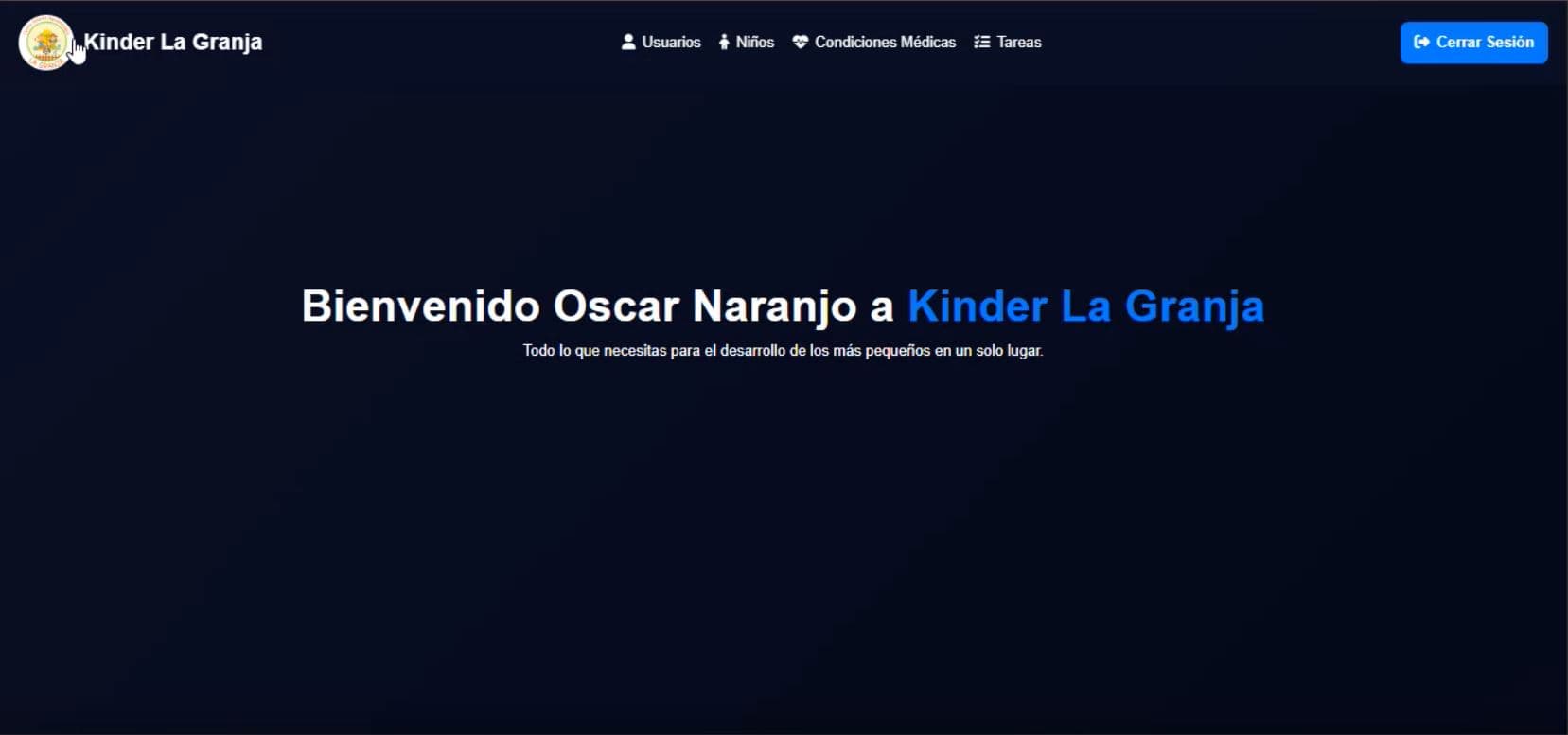The image size is (1568, 735).
Task: Open the Kinder La Granja brand link
Action: click(173, 42)
